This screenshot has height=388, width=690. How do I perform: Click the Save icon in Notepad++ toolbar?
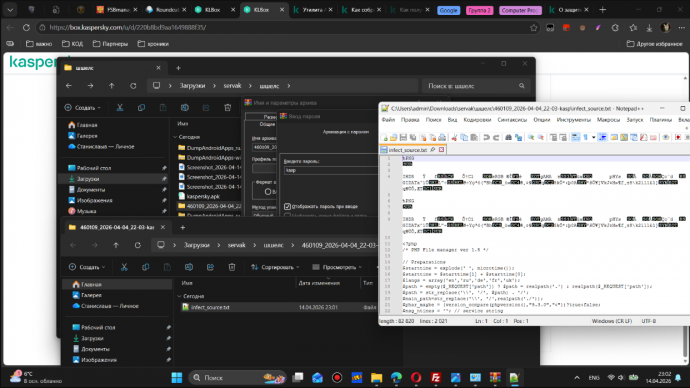[403, 138]
